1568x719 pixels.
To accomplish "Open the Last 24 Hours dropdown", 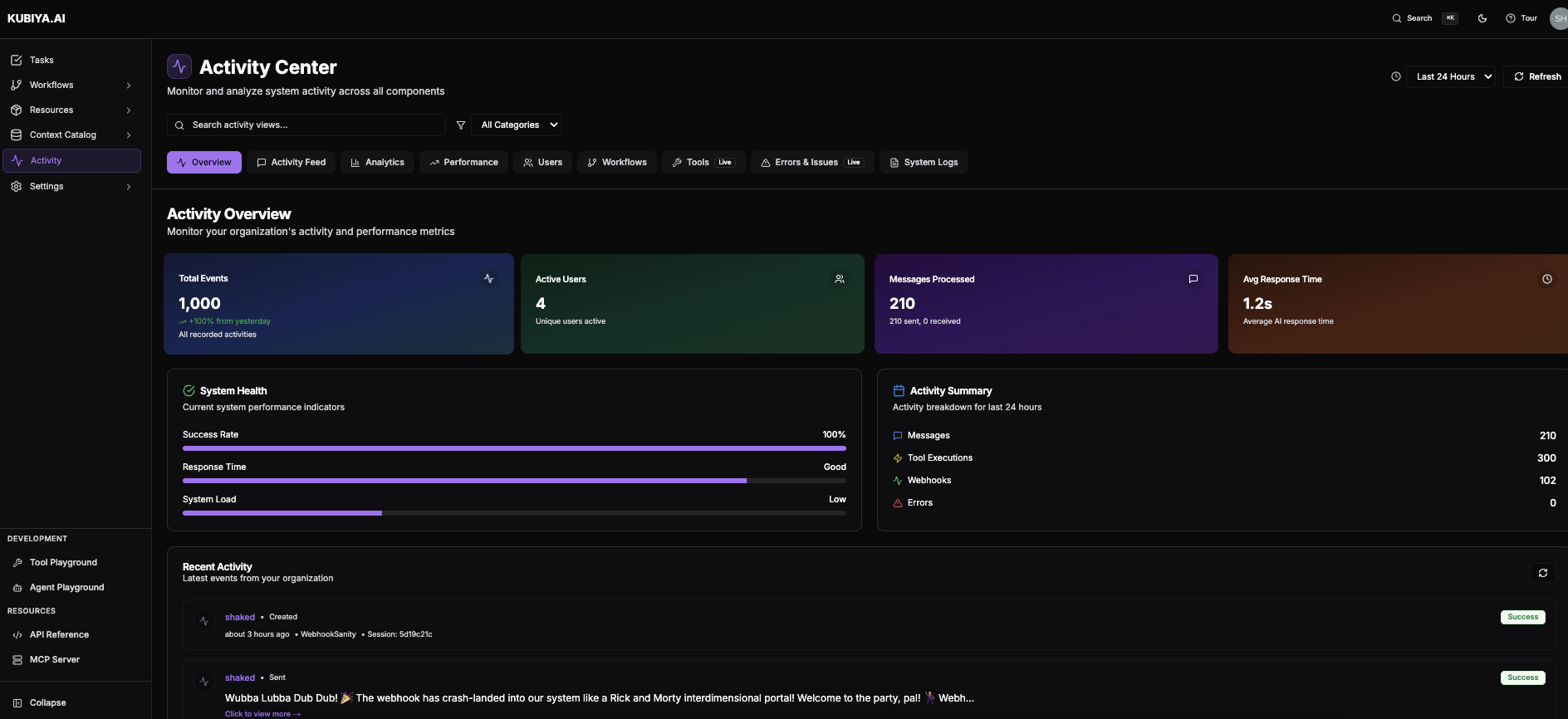I will point(1450,76).
